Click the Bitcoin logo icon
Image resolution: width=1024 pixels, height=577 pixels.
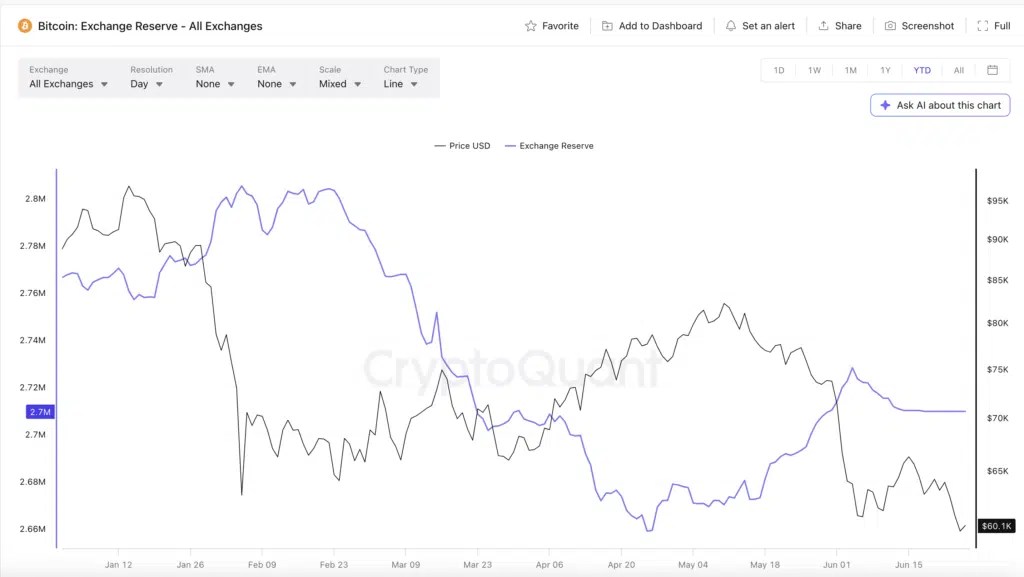25,26
